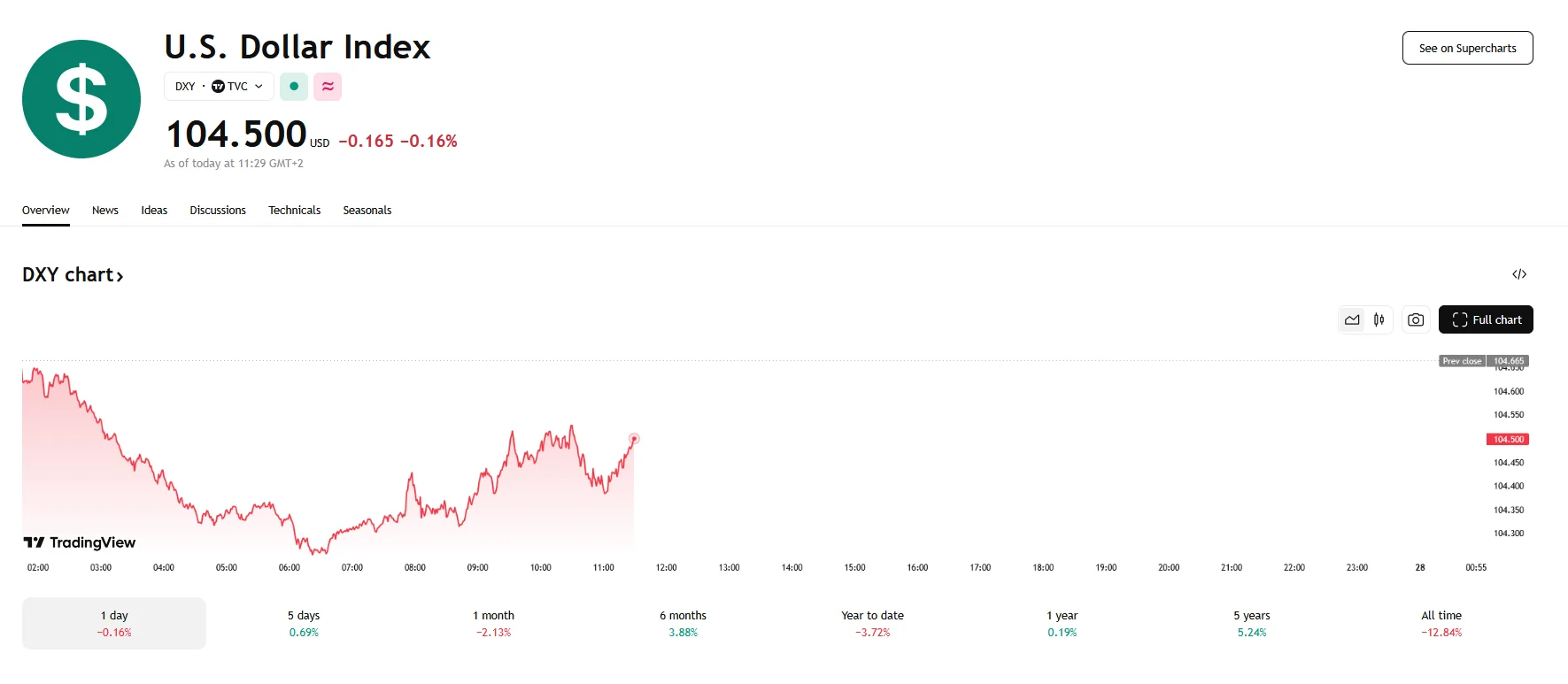Switch to candlestick chart style icon
Screen dimensions: 1568x684
1379,319
